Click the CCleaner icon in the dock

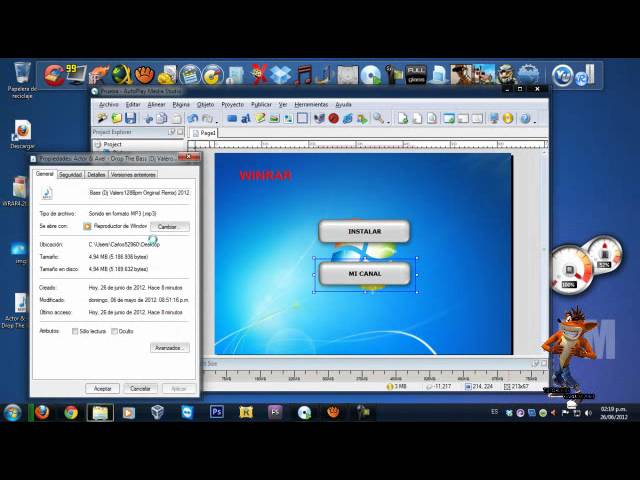point(54,75)
